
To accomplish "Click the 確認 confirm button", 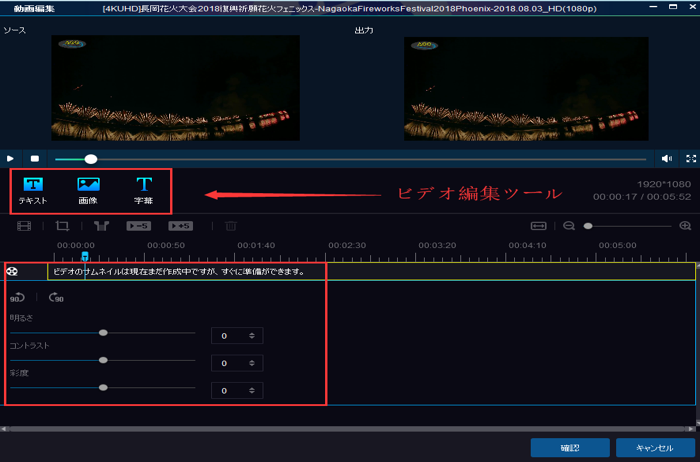I will click(570, 448).
